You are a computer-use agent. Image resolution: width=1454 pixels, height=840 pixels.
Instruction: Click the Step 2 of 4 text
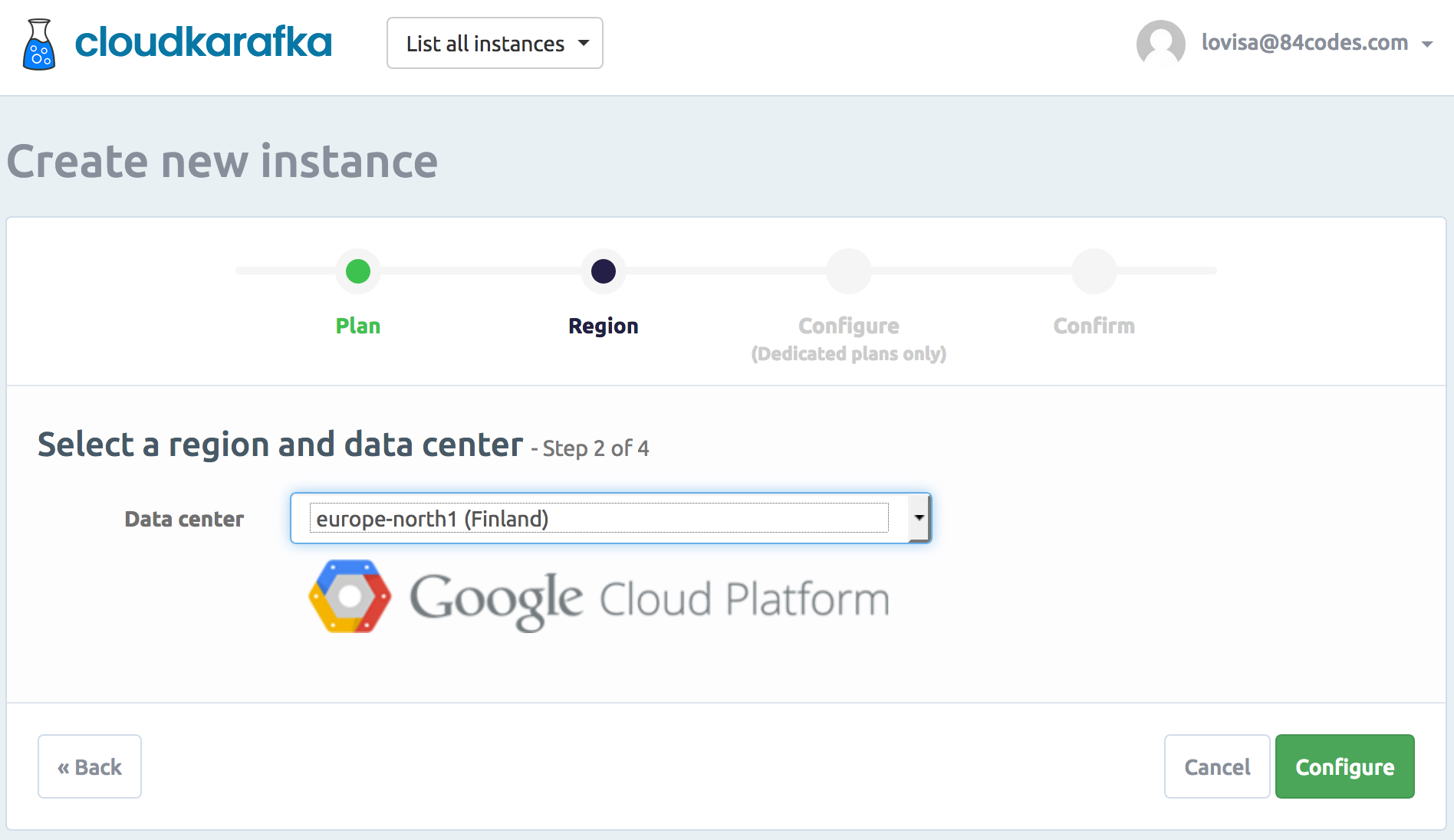tap(596, 448)
